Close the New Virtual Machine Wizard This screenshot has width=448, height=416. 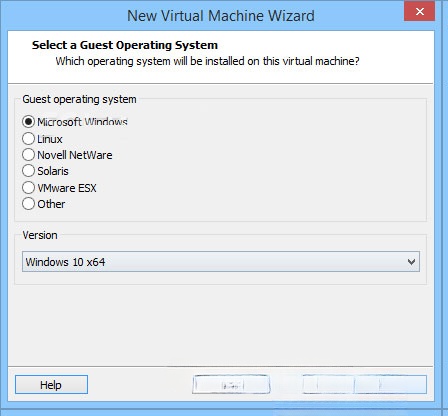coord(420,12)
